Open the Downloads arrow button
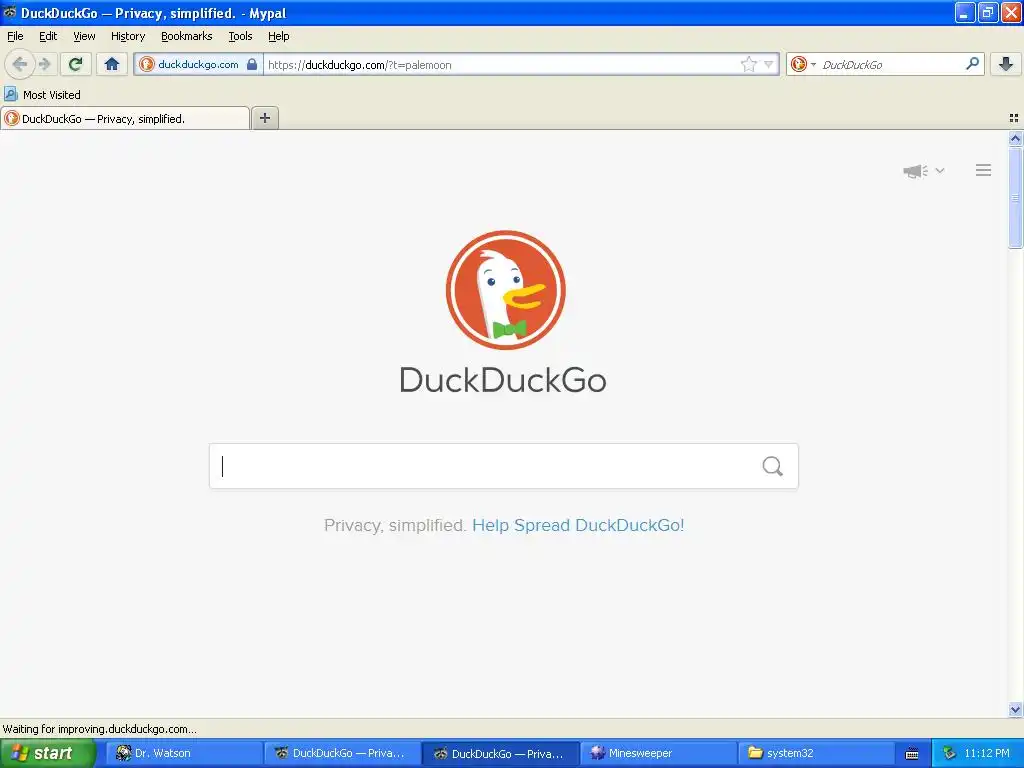The height and width of the screenshot is (768, 1024). [x=1006, y=64]
